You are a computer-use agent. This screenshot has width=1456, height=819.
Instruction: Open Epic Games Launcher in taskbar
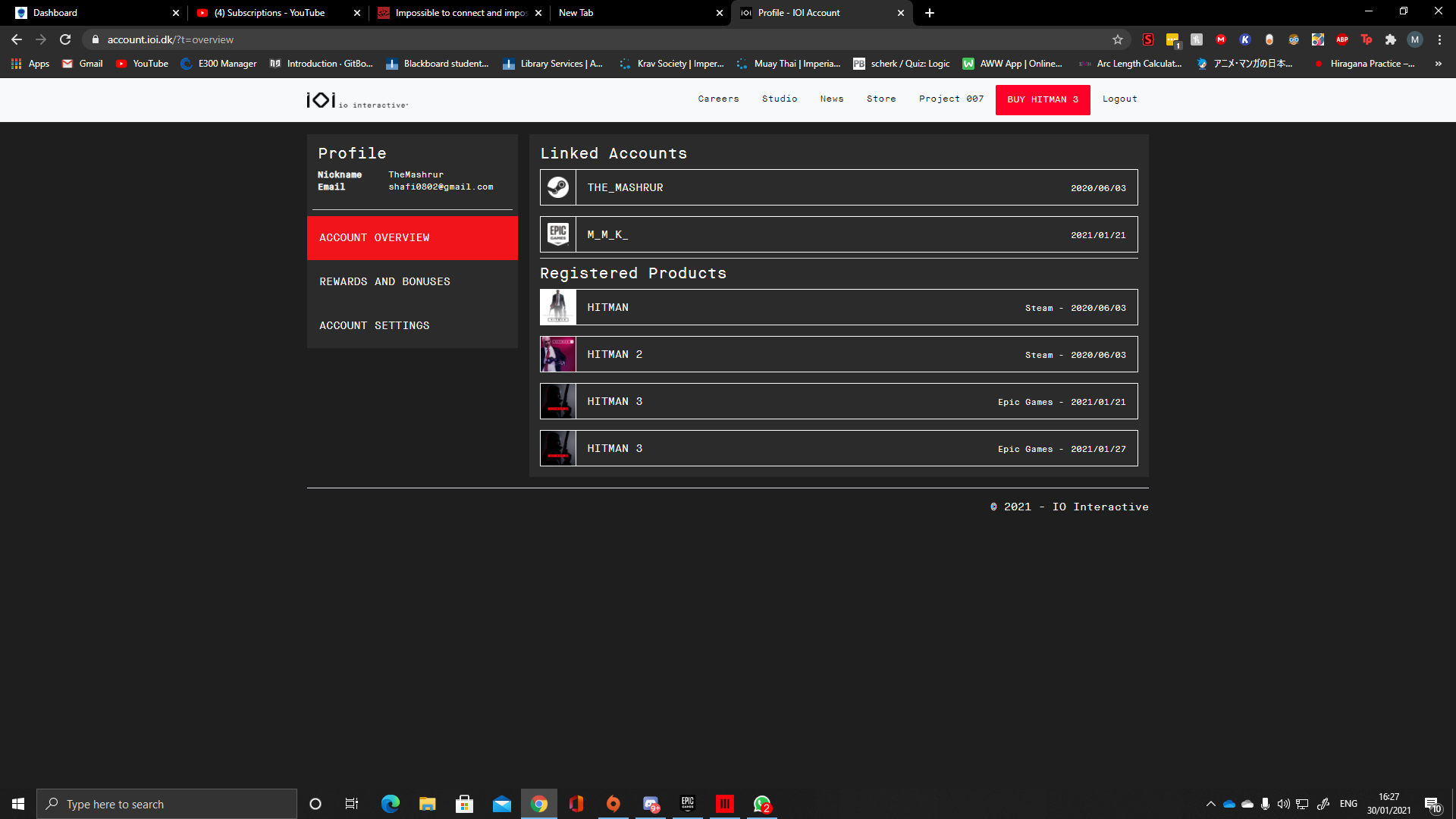click(x=687, y=804)
